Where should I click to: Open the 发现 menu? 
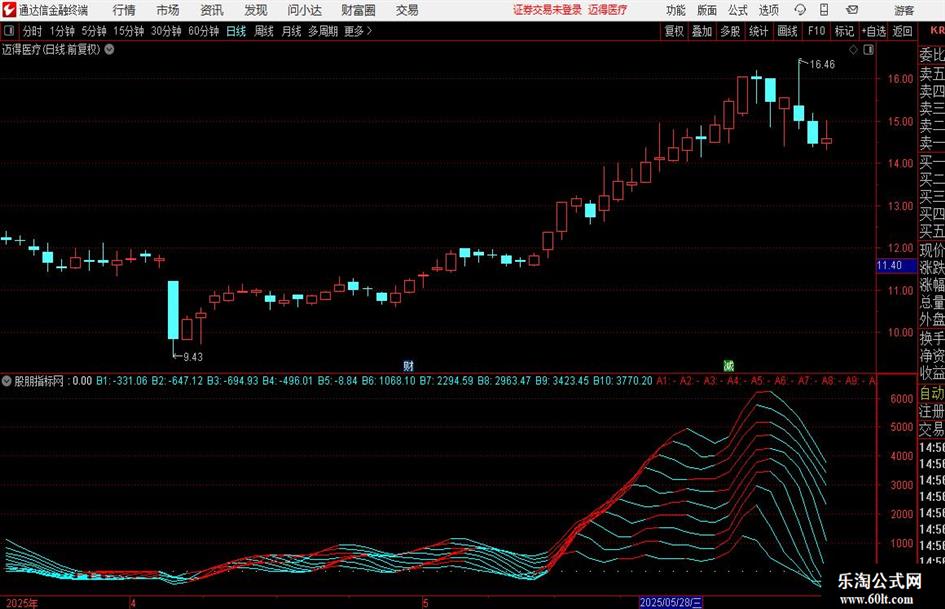click(256, 10)
